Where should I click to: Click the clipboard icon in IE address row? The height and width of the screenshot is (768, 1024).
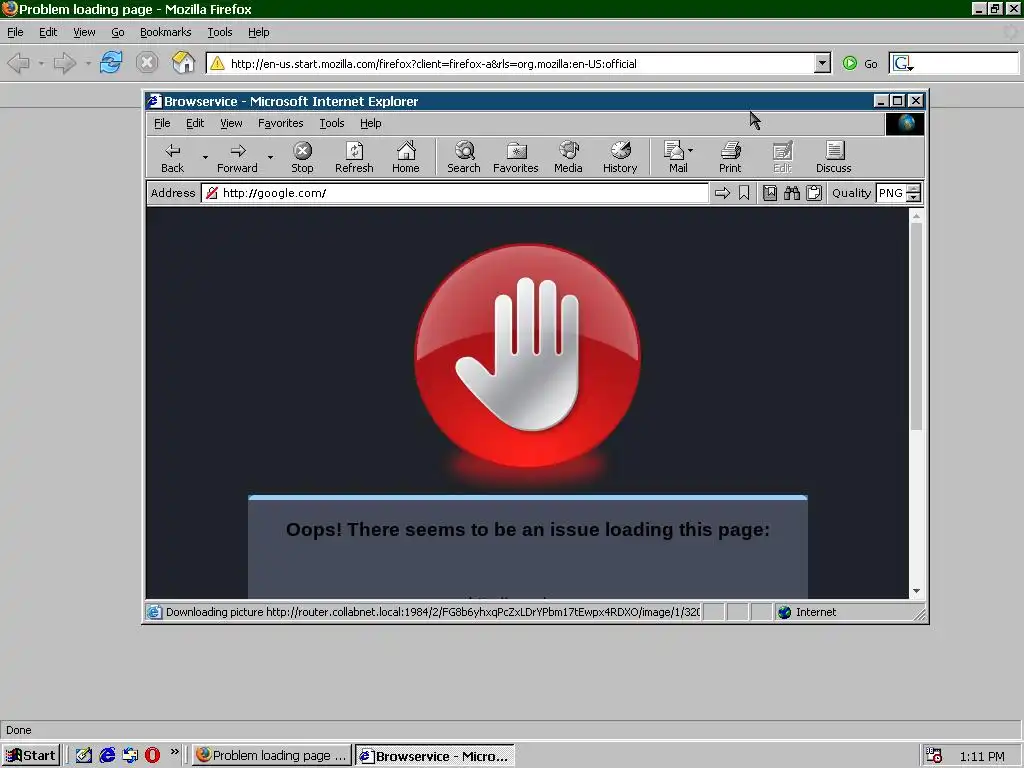click(814, 193)
